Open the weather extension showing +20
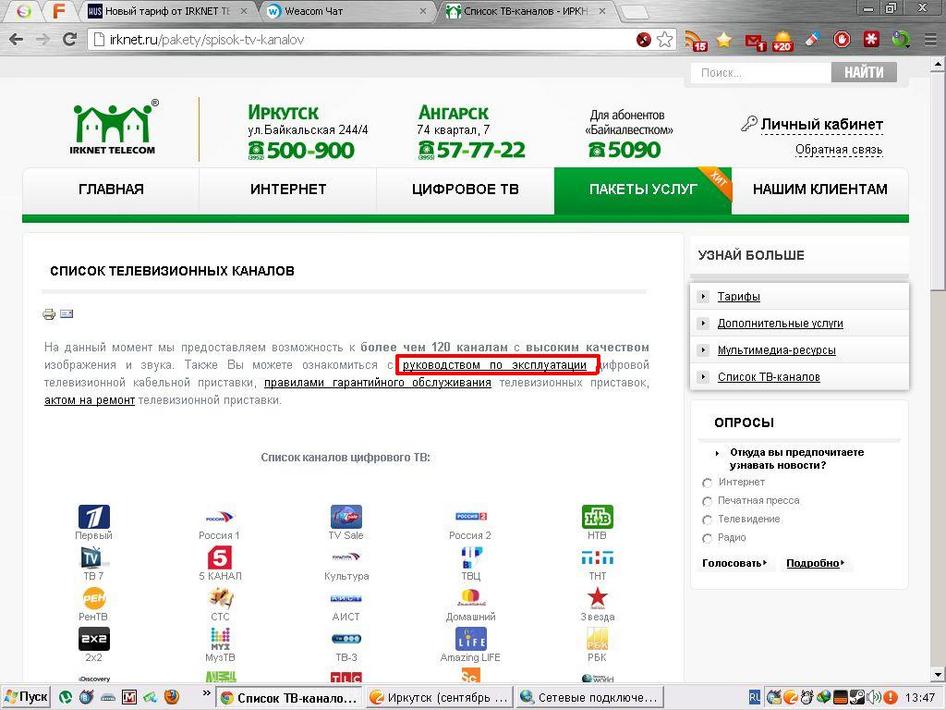Viewport: 946px width, 710px height. [782, 40]
